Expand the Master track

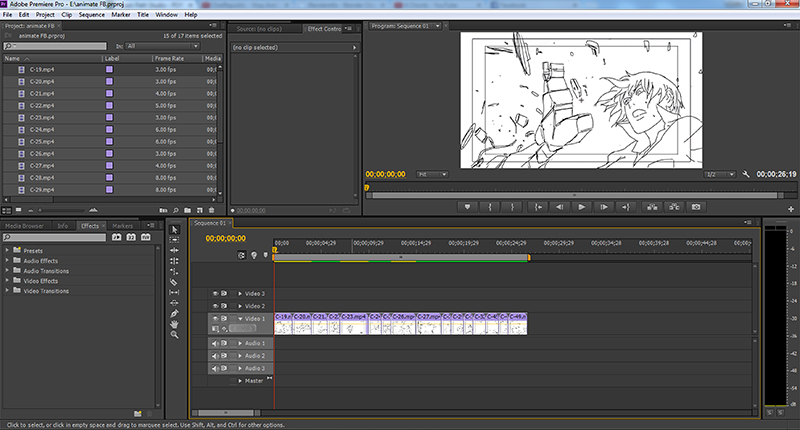[x=240, y=381]
